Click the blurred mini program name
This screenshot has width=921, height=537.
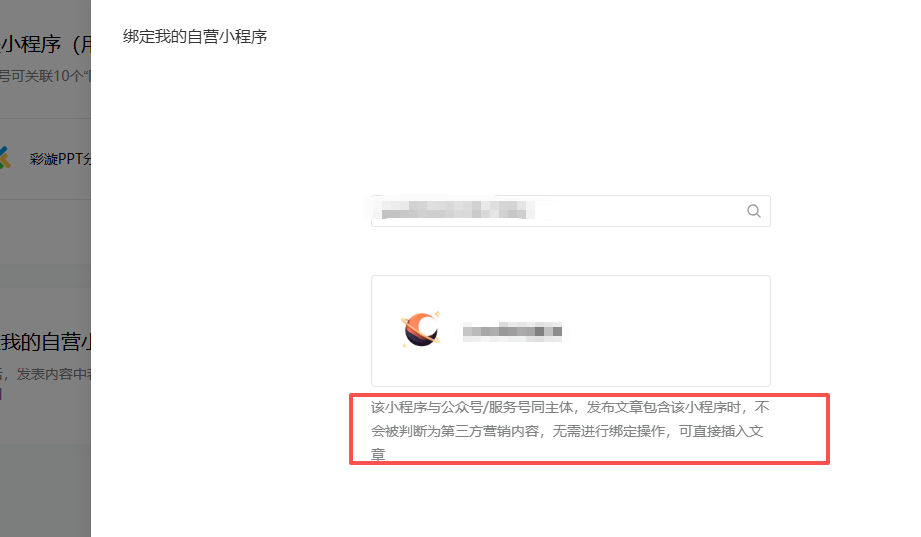[x=512, y=331]
